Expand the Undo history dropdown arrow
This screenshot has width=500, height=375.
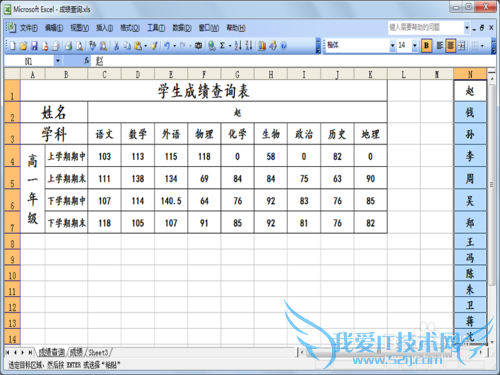[174, 46]
